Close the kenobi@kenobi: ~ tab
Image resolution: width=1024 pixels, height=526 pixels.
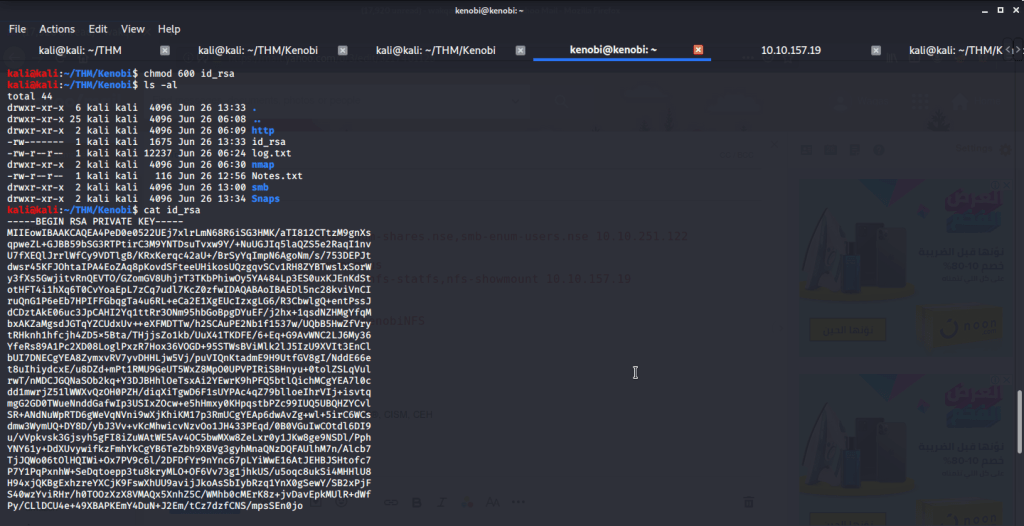click(x=699, y=50)
